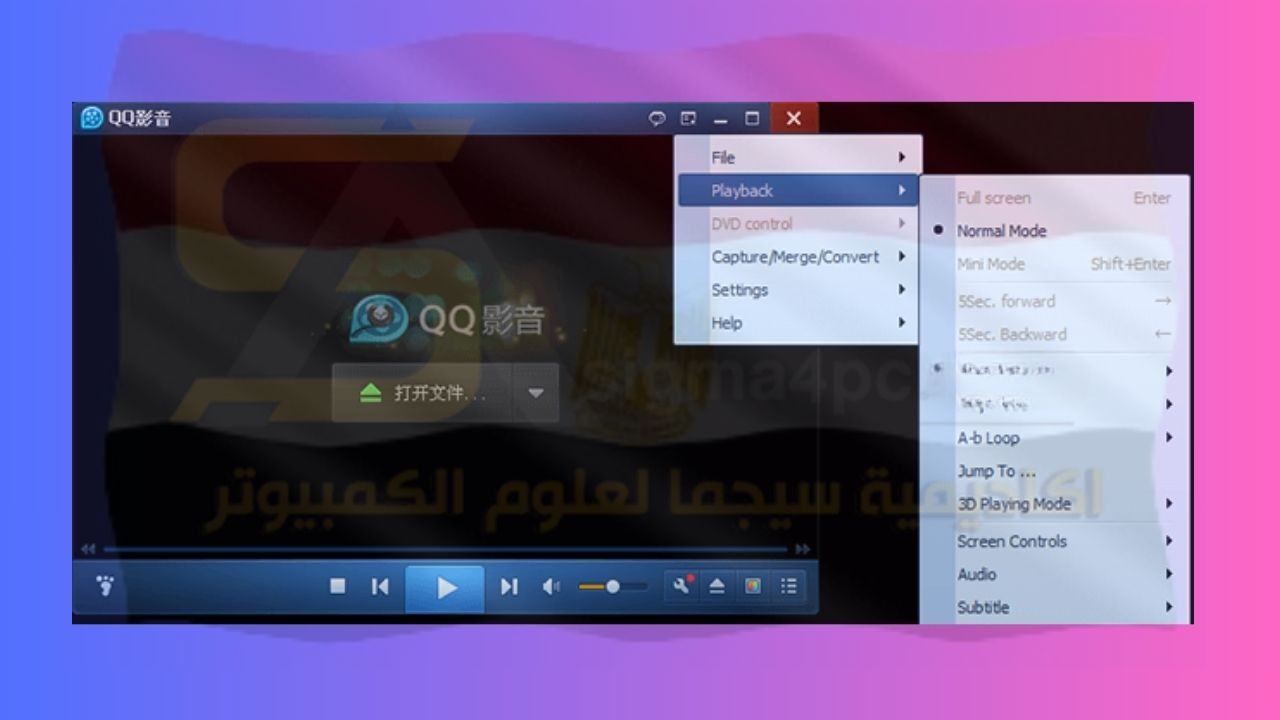The width and height of the screenshot is (1280, 720).
Task: Choose Mini Mode in Playback submenu
Action: [x=1054, y=264]
